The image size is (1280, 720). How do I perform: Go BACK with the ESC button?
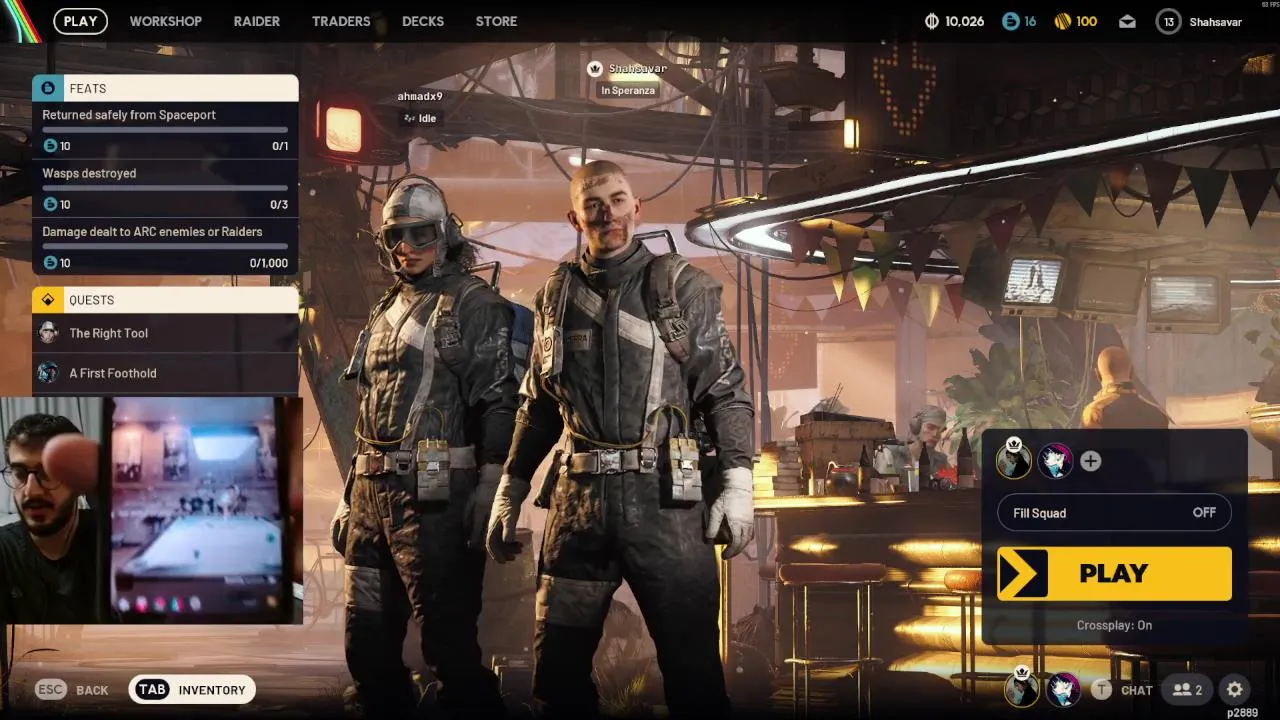[x=72, y=690]
